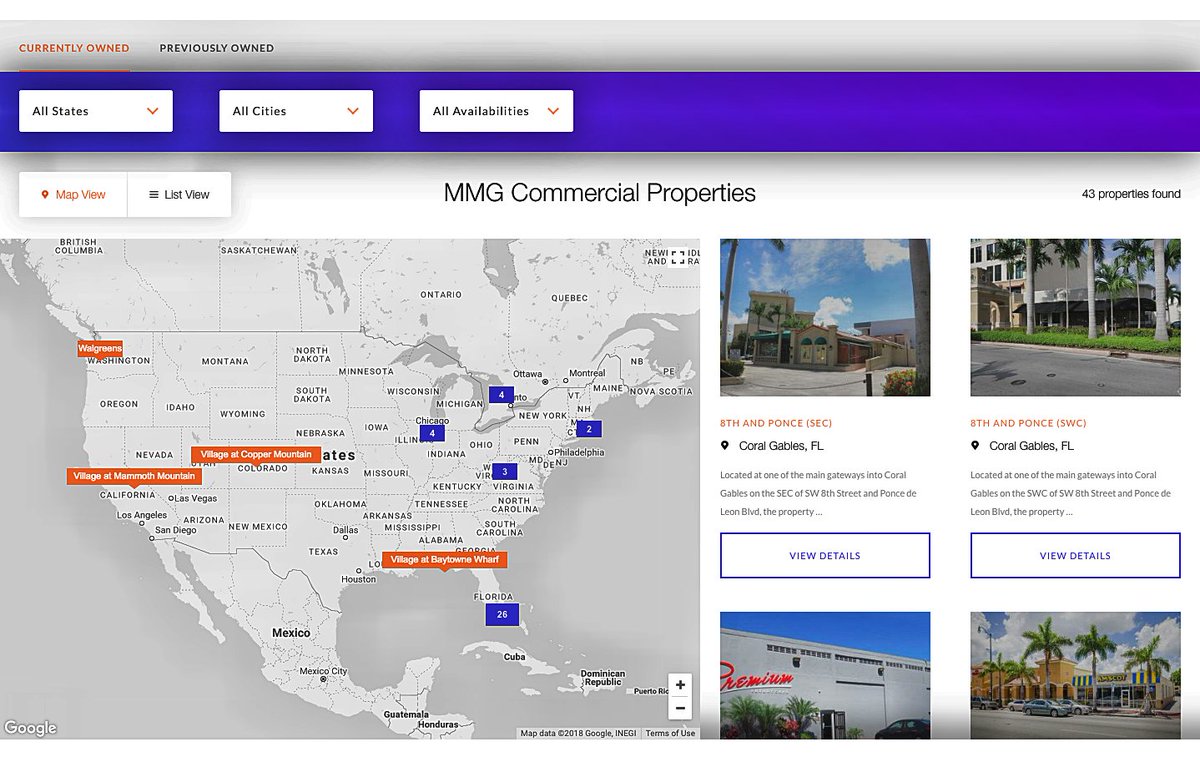Screen dimensions: 1200x762
Task: Open the Virginia cluster of 3
Action: (x=505, y=472)
